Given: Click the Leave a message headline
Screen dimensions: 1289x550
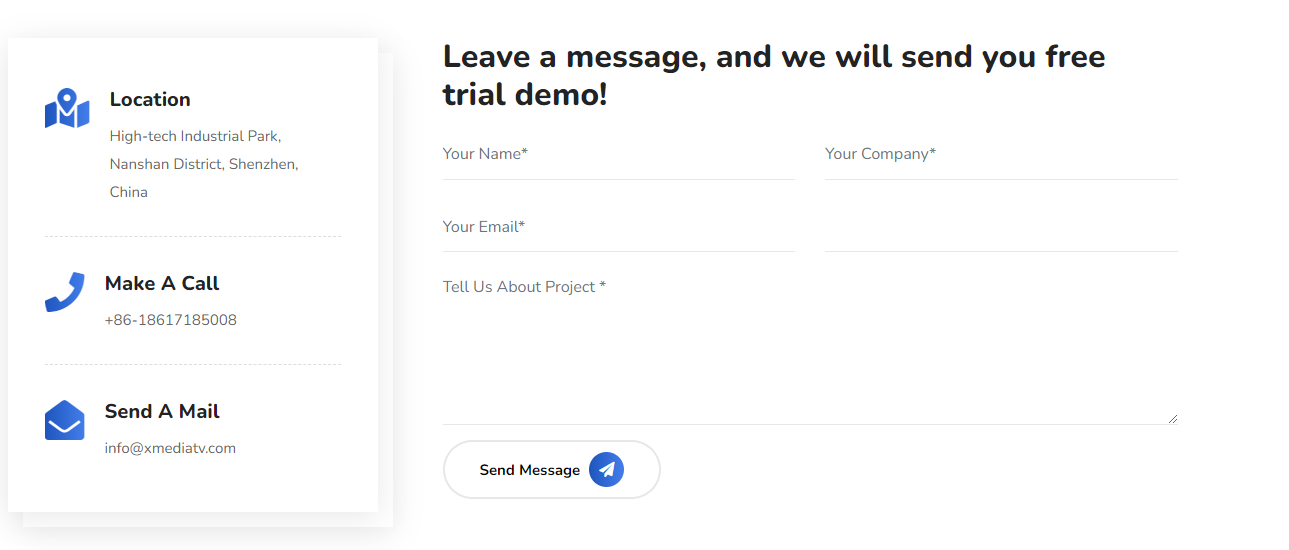Looking at the screenshot, I should (774, 75).
